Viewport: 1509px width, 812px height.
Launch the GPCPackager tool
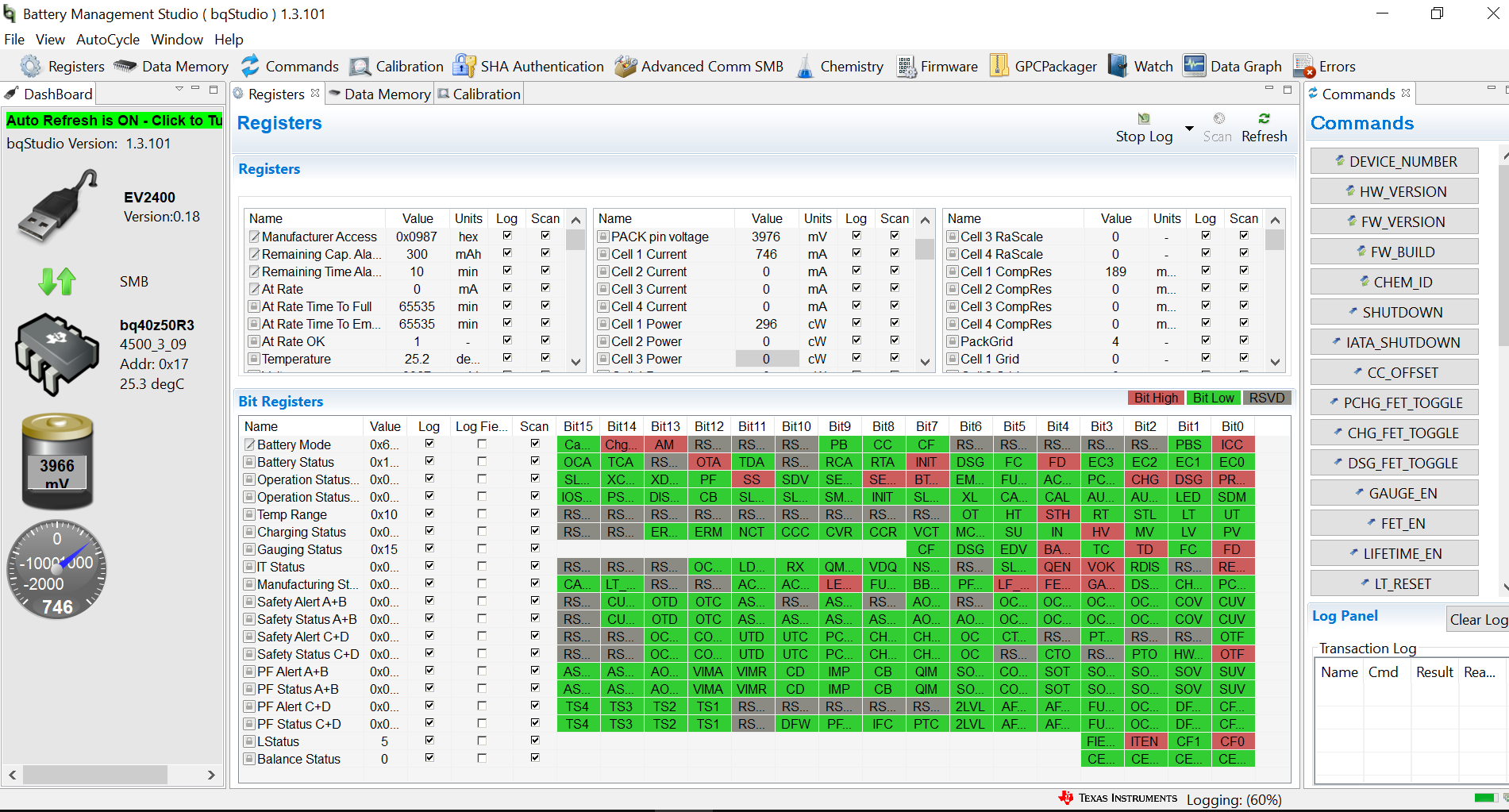pos(1043,67)
